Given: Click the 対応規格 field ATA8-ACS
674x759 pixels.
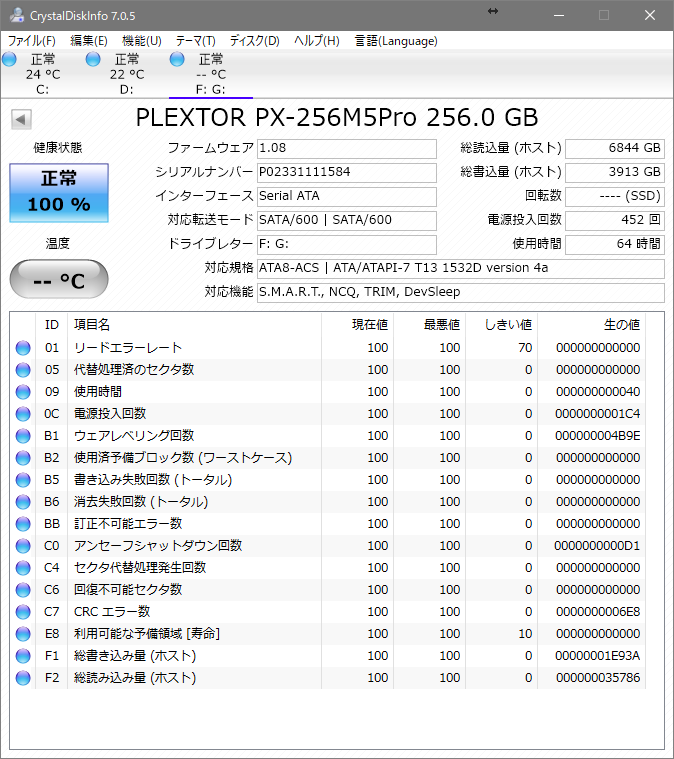Looking at the screenshot, I should pyautogui.click(x=460, y=268).
